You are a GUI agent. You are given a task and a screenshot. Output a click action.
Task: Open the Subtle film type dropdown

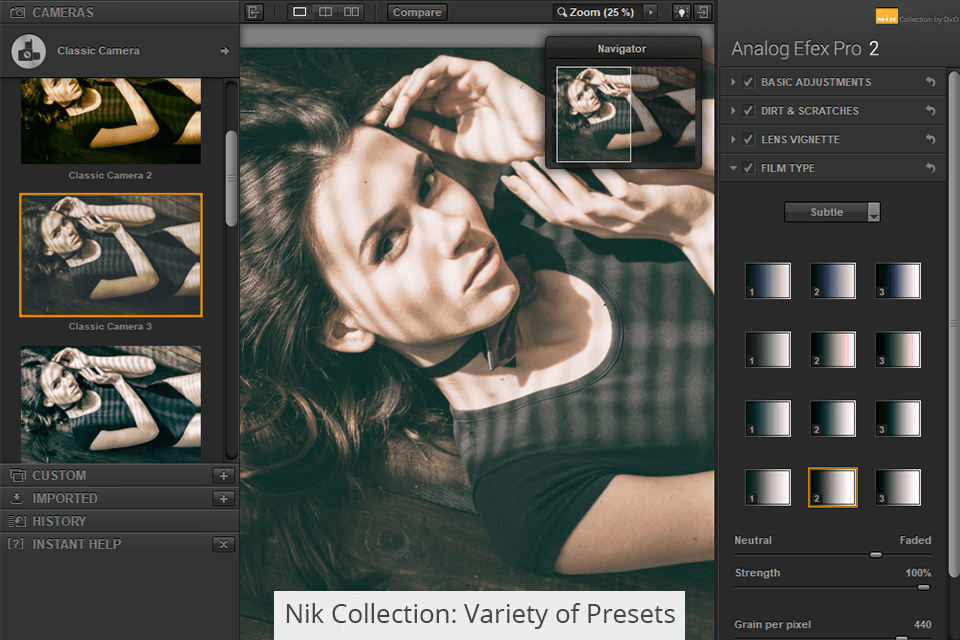pyautogui.click(x=832, y=212)
